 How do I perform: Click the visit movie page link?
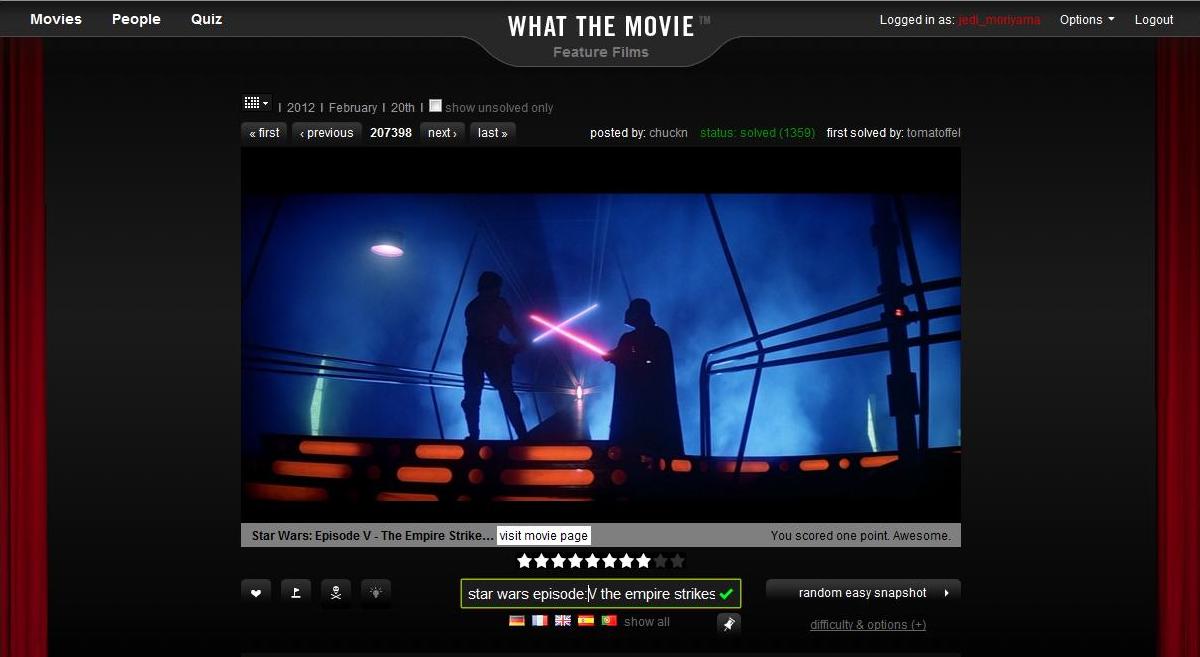click(x=544, y=536)
